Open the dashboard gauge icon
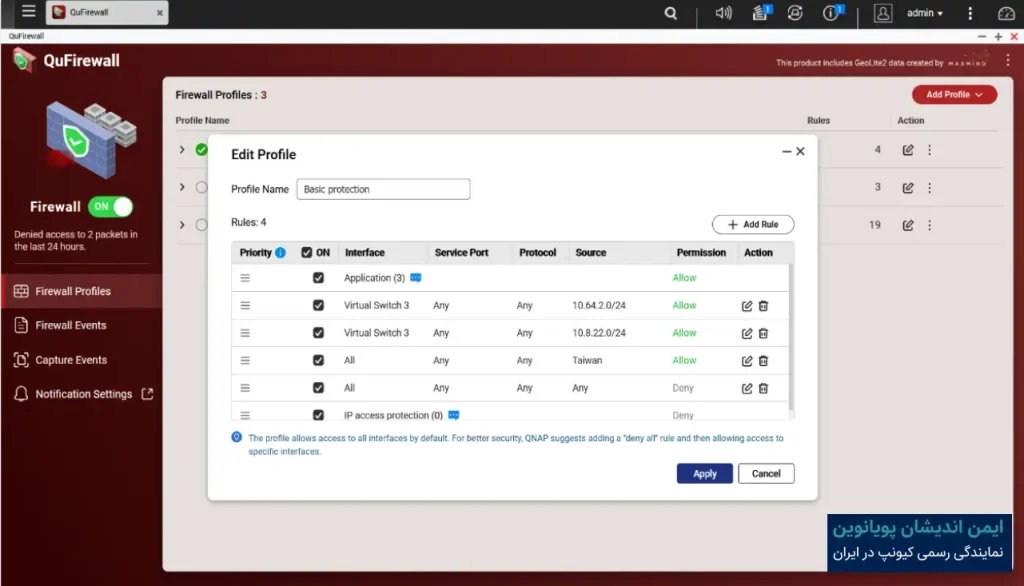Viewport: 1024px width, 586px height. 1006,13
